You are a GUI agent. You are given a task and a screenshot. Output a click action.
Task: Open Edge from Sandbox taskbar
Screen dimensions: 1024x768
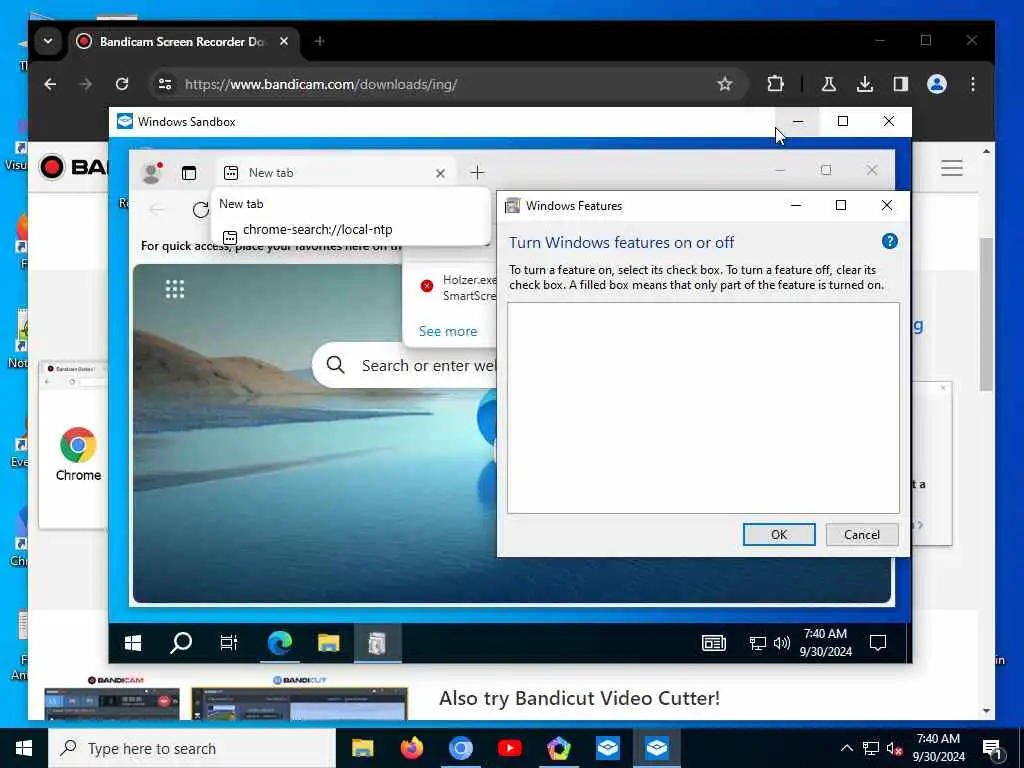tap(280, 643)
